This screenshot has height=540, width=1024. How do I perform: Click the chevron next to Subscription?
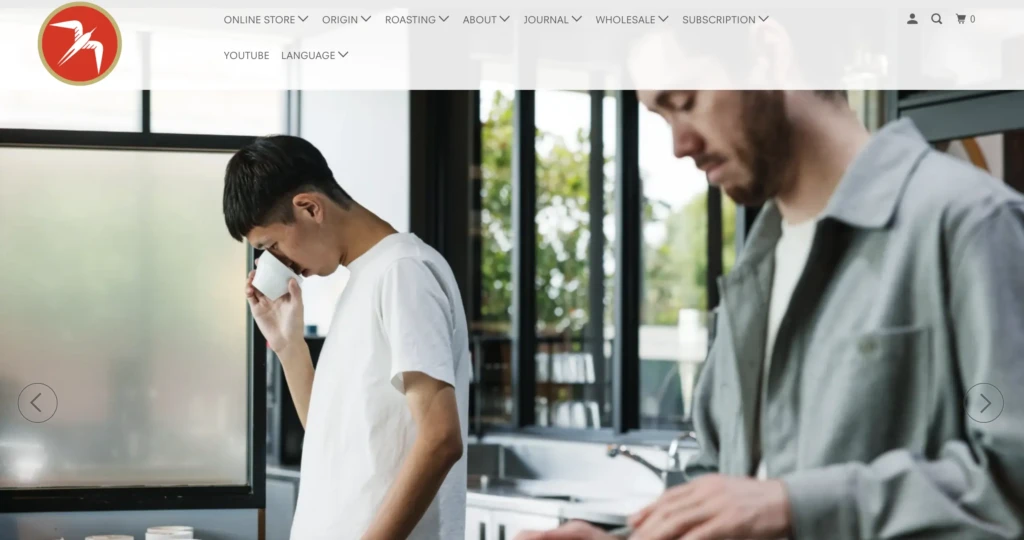click(x=763, y=19)
